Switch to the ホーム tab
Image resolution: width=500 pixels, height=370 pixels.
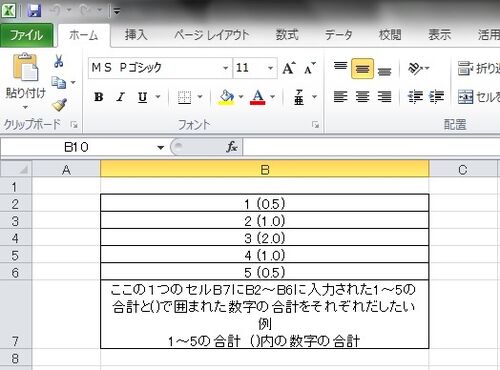point(84,35)
